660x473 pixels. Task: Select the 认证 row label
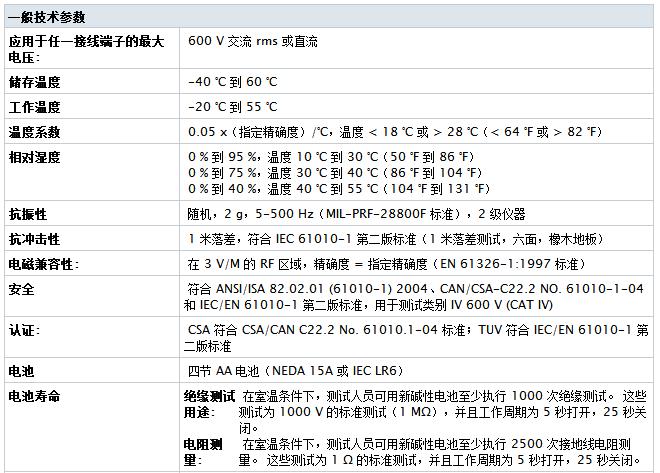coord(24,329)
